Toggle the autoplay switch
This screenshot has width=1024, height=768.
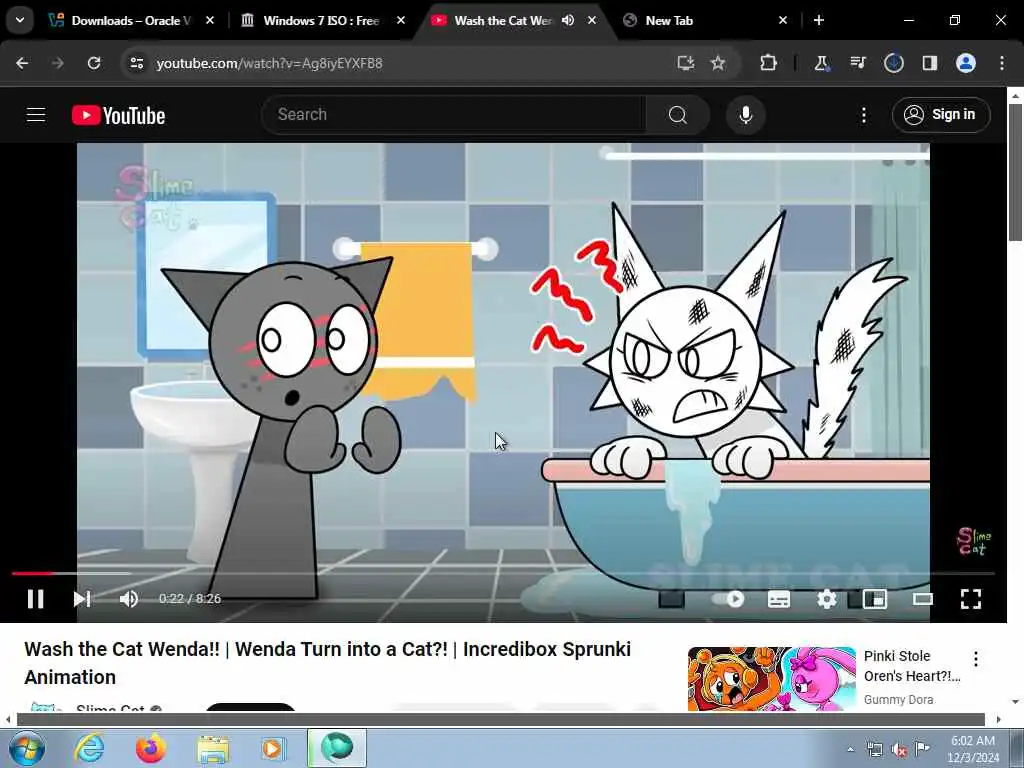[x=729, y=599]
